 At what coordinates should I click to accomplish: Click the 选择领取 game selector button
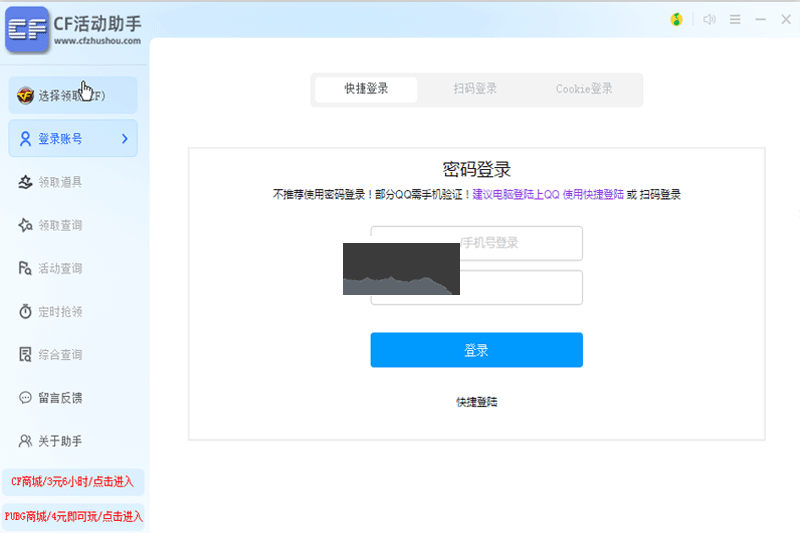[x=73, y=95]
